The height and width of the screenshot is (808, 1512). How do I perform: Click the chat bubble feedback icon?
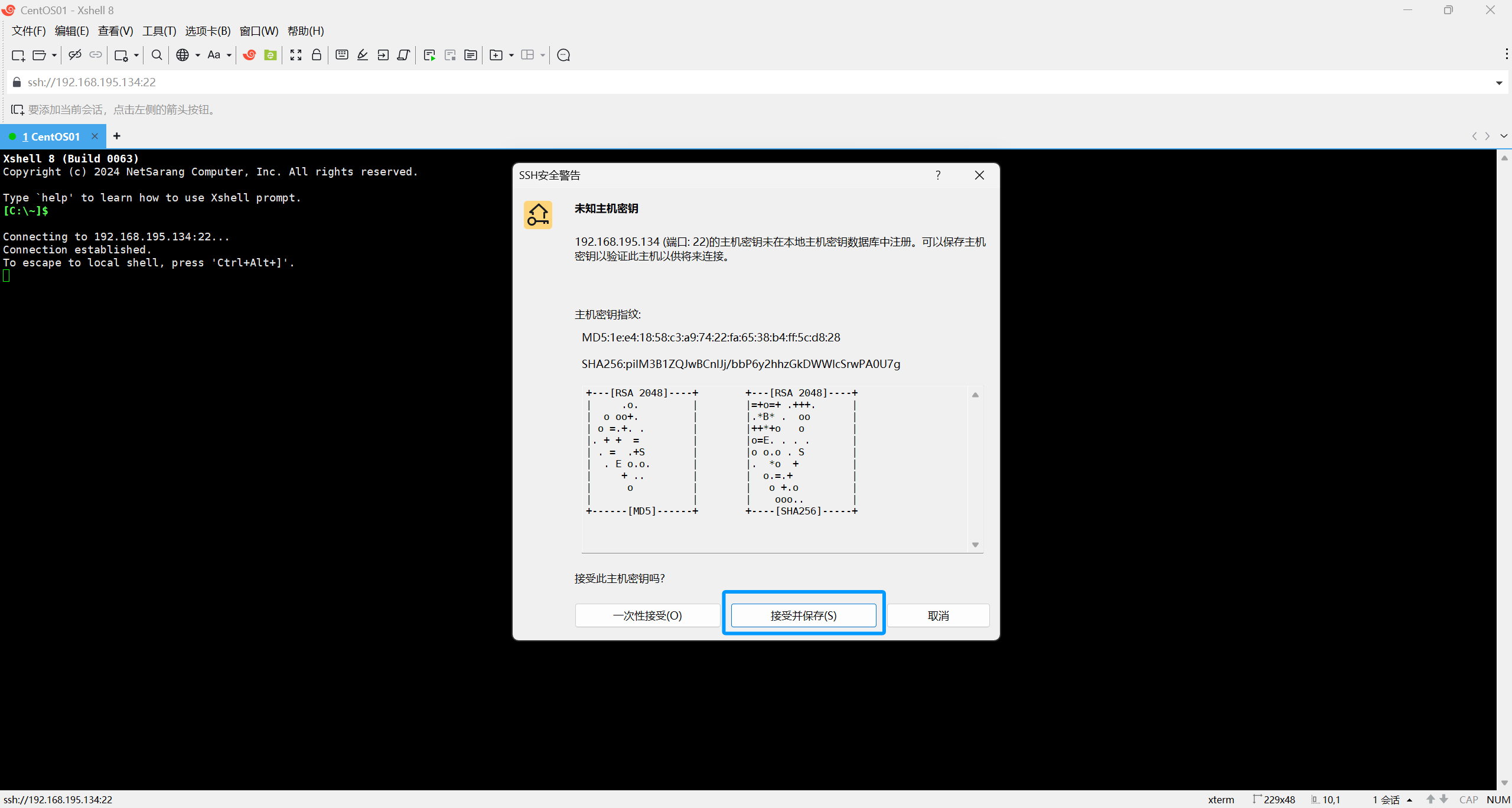tap(563, 55)
